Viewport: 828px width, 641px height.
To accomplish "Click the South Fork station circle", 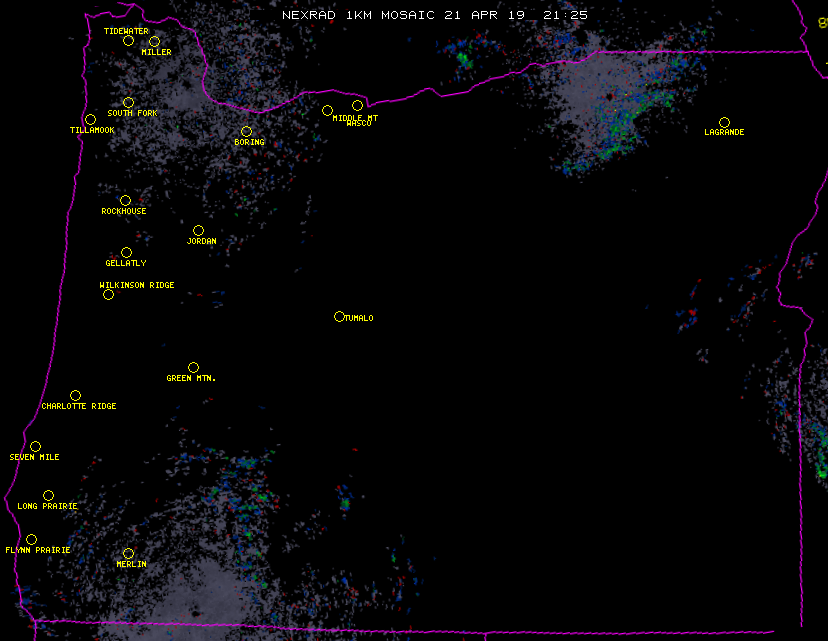I will coord(128,103).
